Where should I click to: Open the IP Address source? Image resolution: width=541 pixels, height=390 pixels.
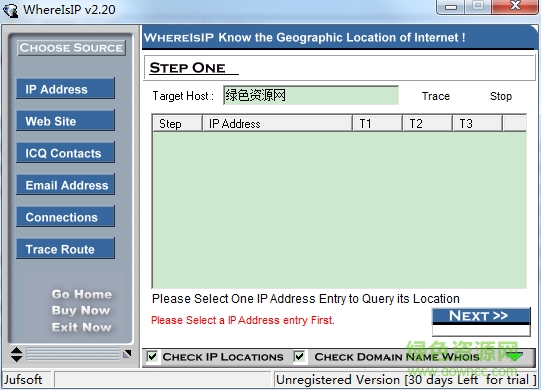point(65,89)
